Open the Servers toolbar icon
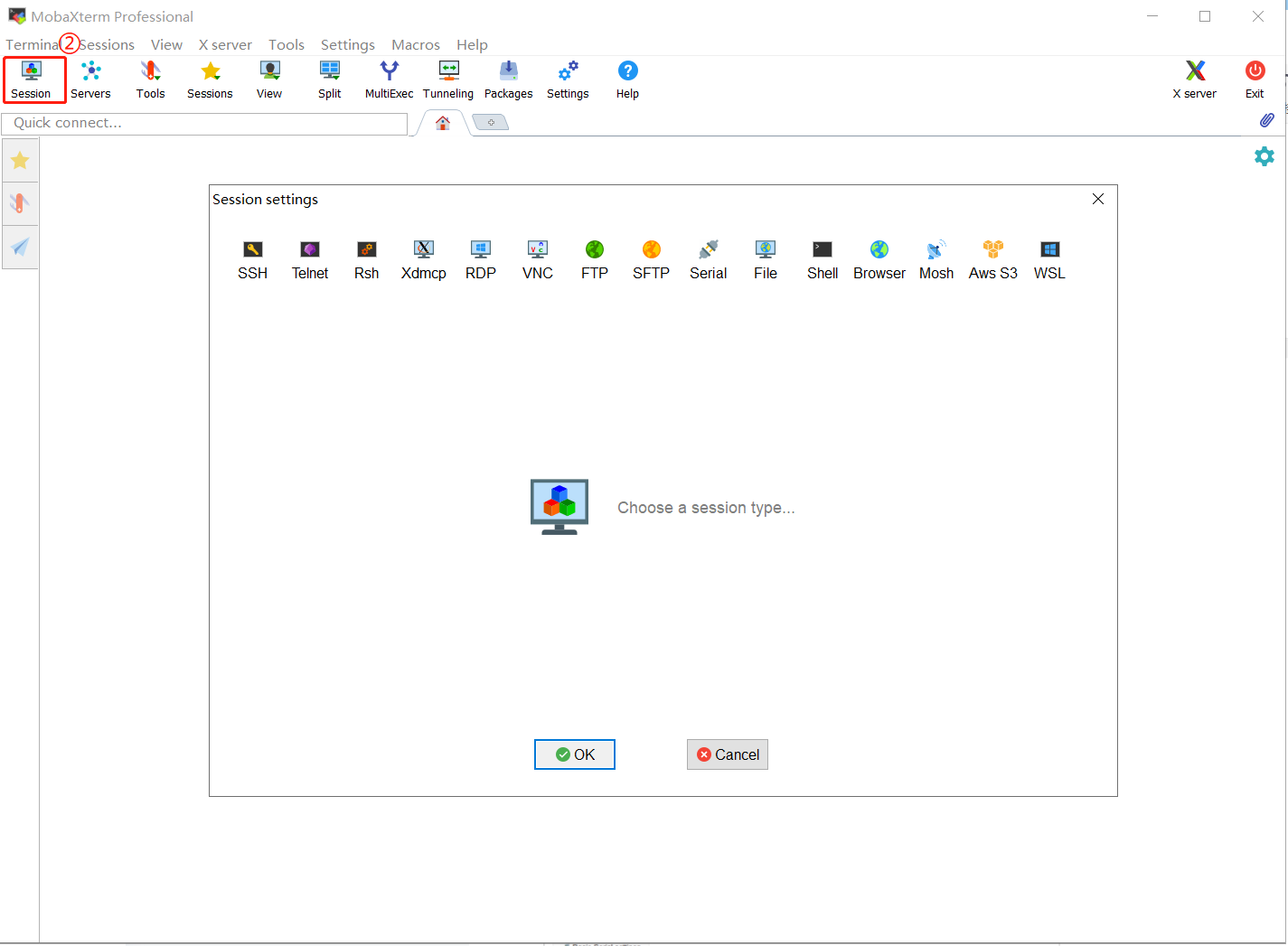This screenshot has width=1288, height=946. 90,80
